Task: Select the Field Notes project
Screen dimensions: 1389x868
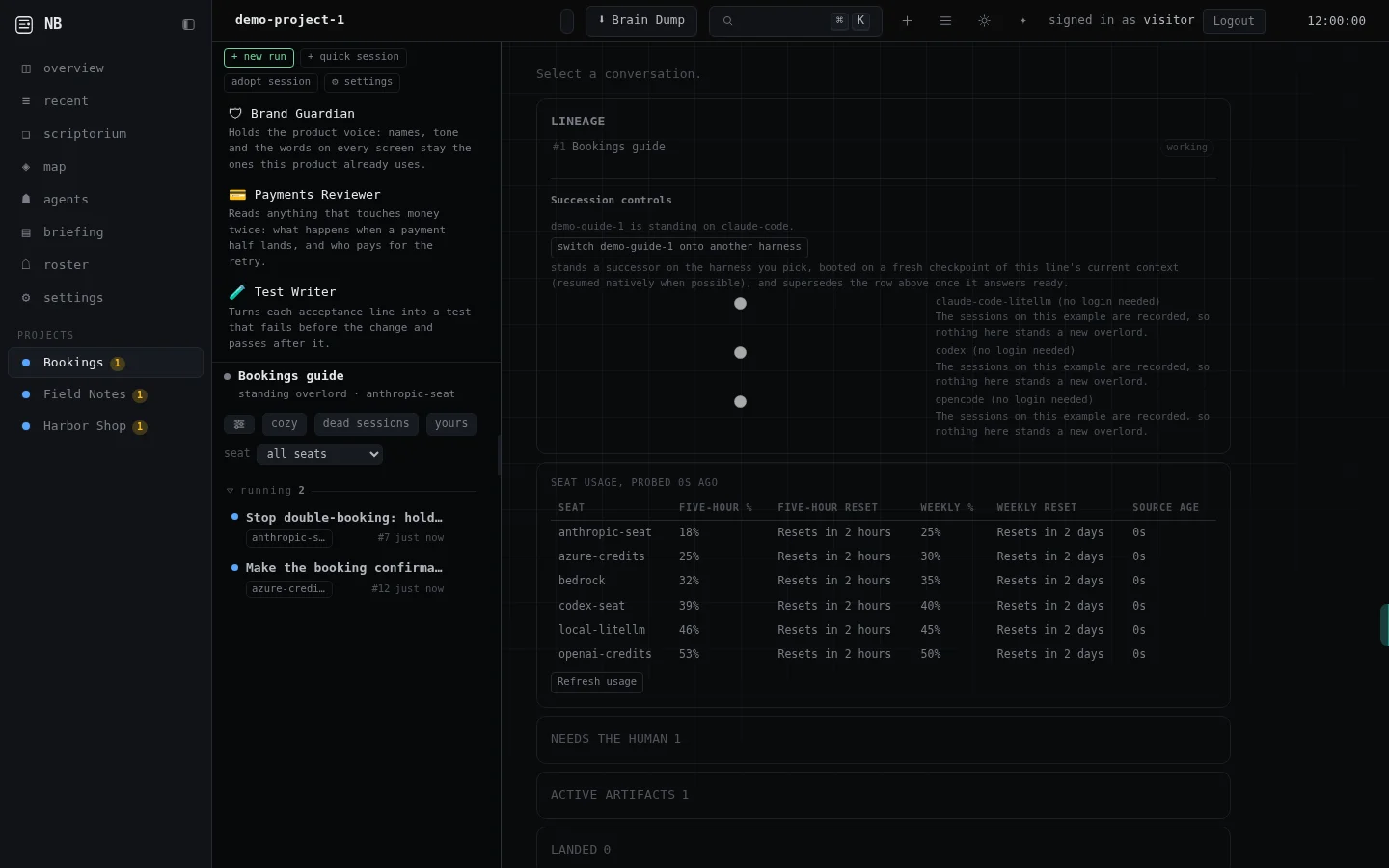Action: pos(105,394)
